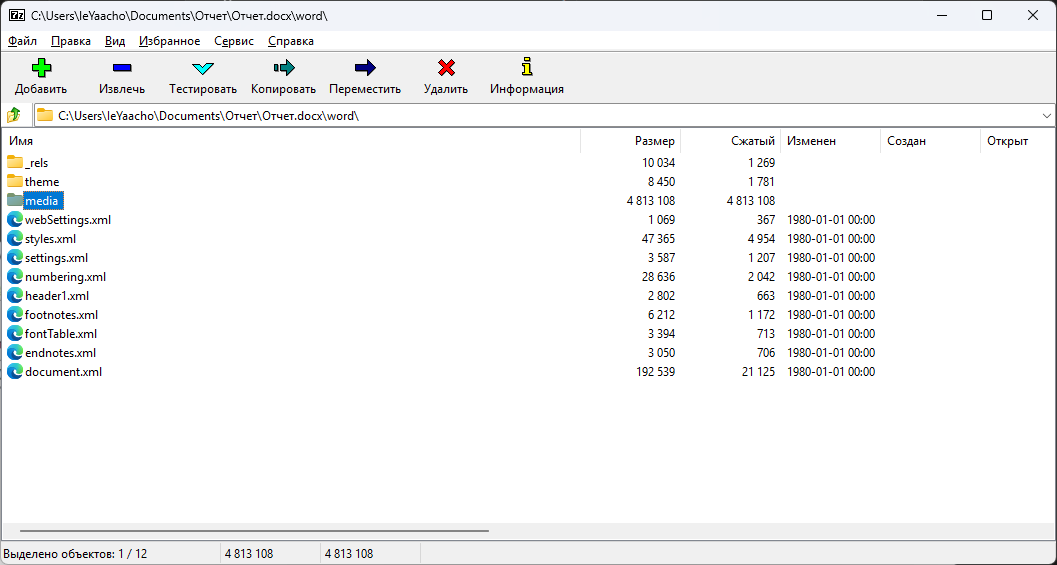Click size value 6 212 for footnotes.xml

(x=661, y=314)
